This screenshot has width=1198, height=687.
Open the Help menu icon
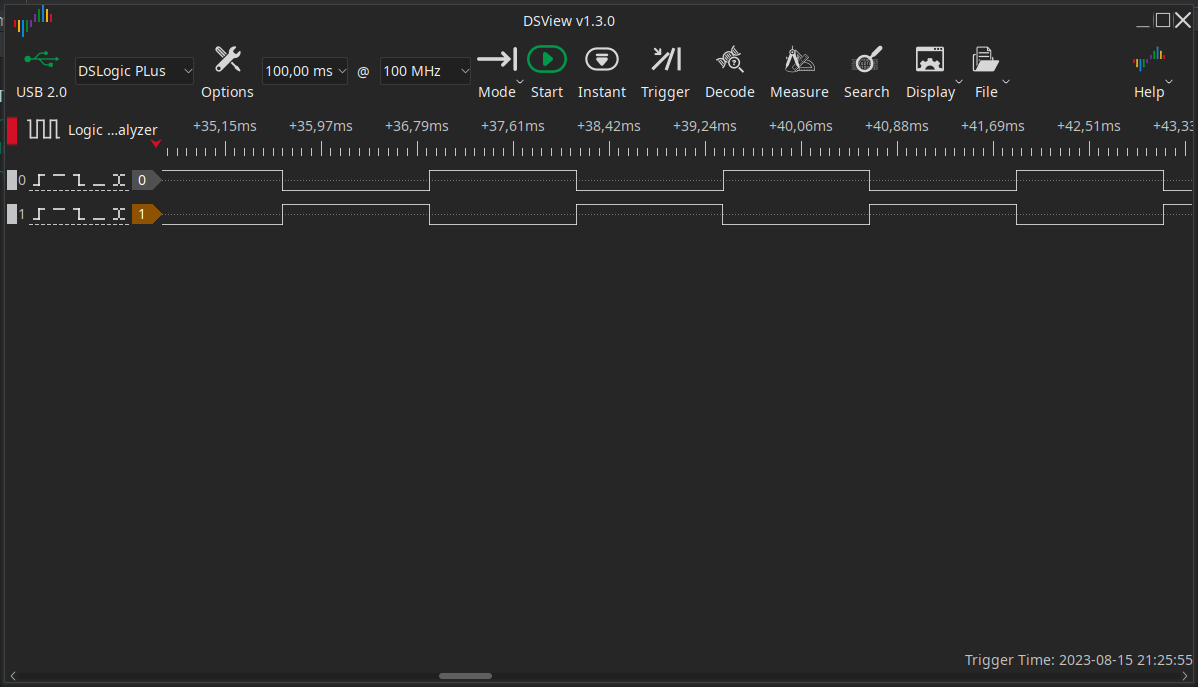click(x=1151, y=59)
